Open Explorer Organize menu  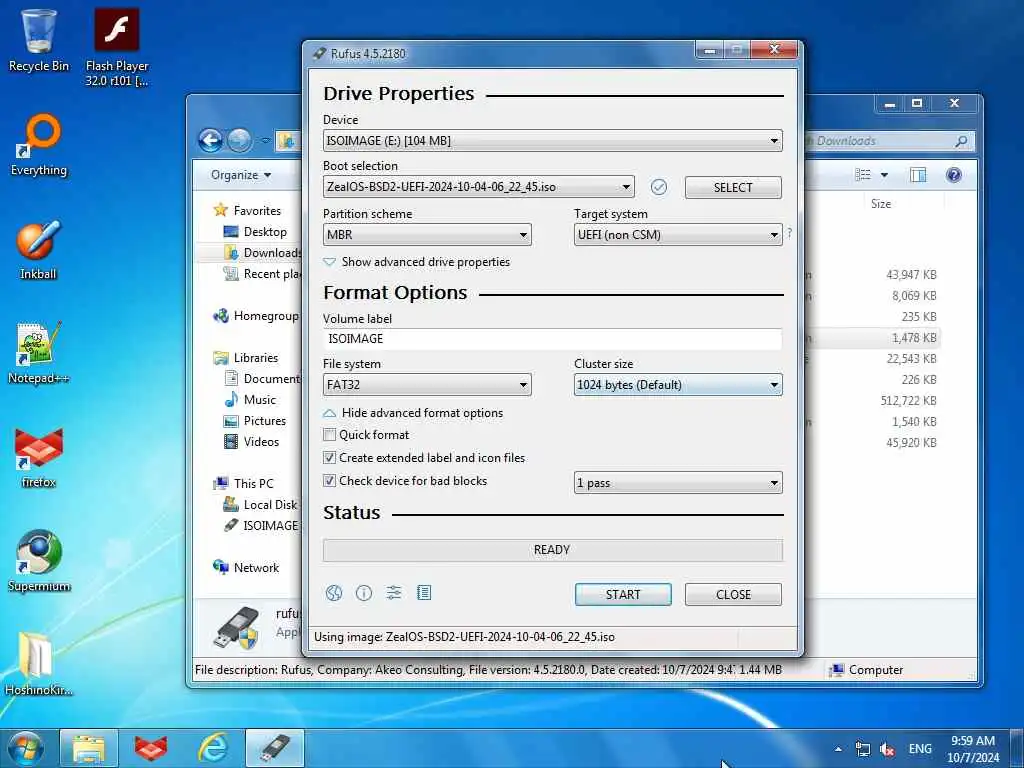pyautogui.click(x=240, y=175)
